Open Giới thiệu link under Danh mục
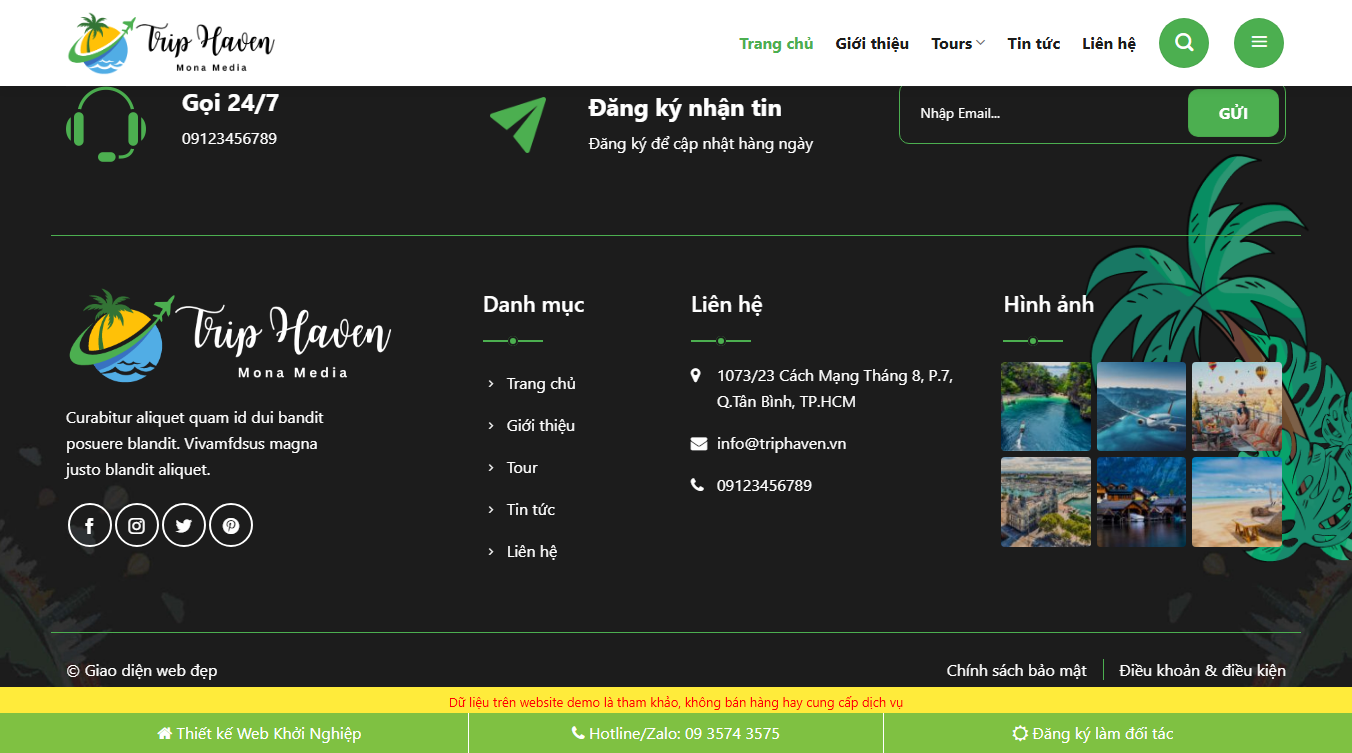The image size is (1352, 753). click(541, 426)
